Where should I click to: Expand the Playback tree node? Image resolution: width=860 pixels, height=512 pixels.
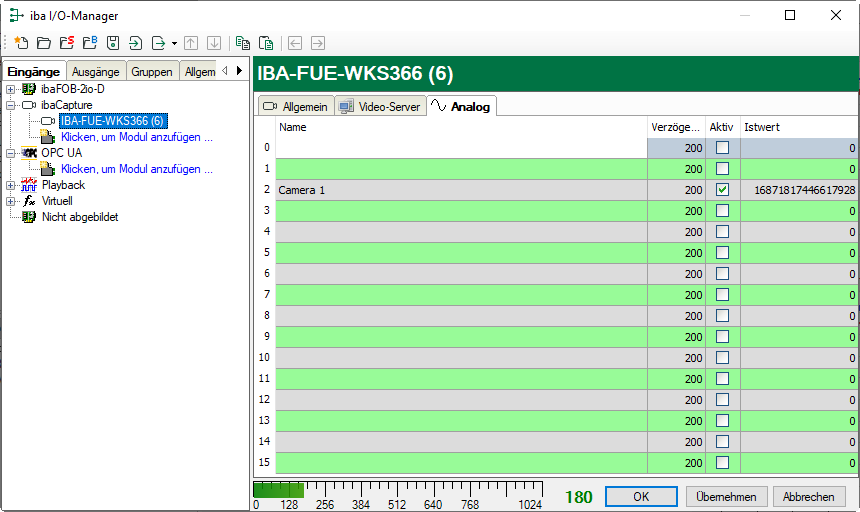(x=11, y=185)
